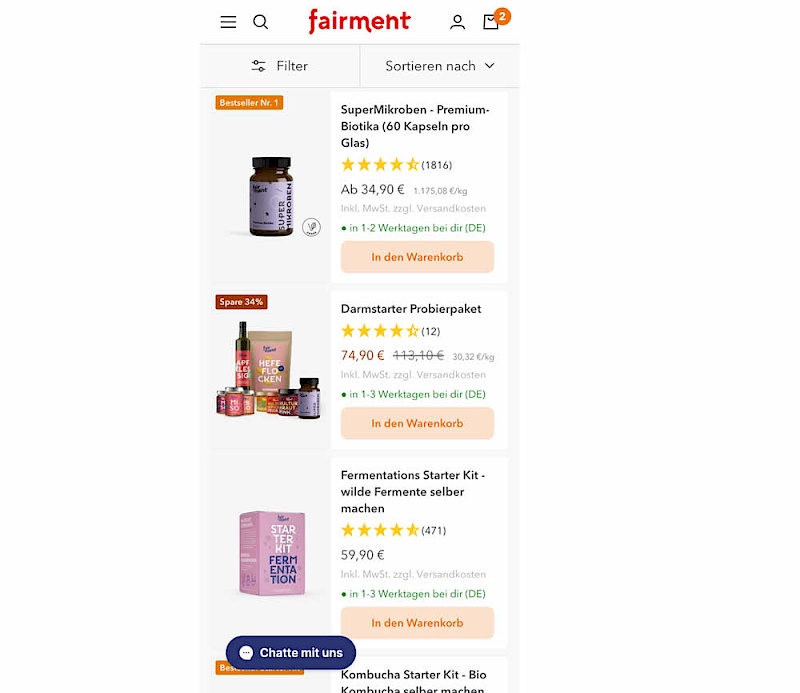Image resolution: width=800 pixels, height=693 pixels.
Task: Open the Kombucha Starter Kit title
Action: (x=413, y=682)
